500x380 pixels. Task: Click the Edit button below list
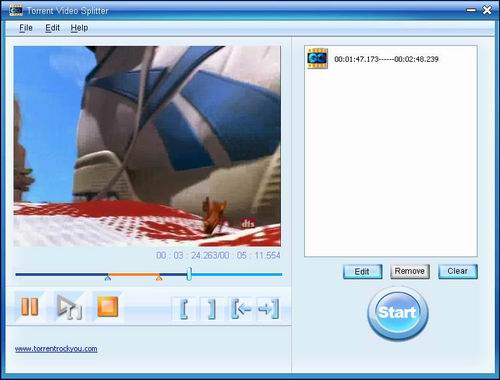tap(362, 271)
